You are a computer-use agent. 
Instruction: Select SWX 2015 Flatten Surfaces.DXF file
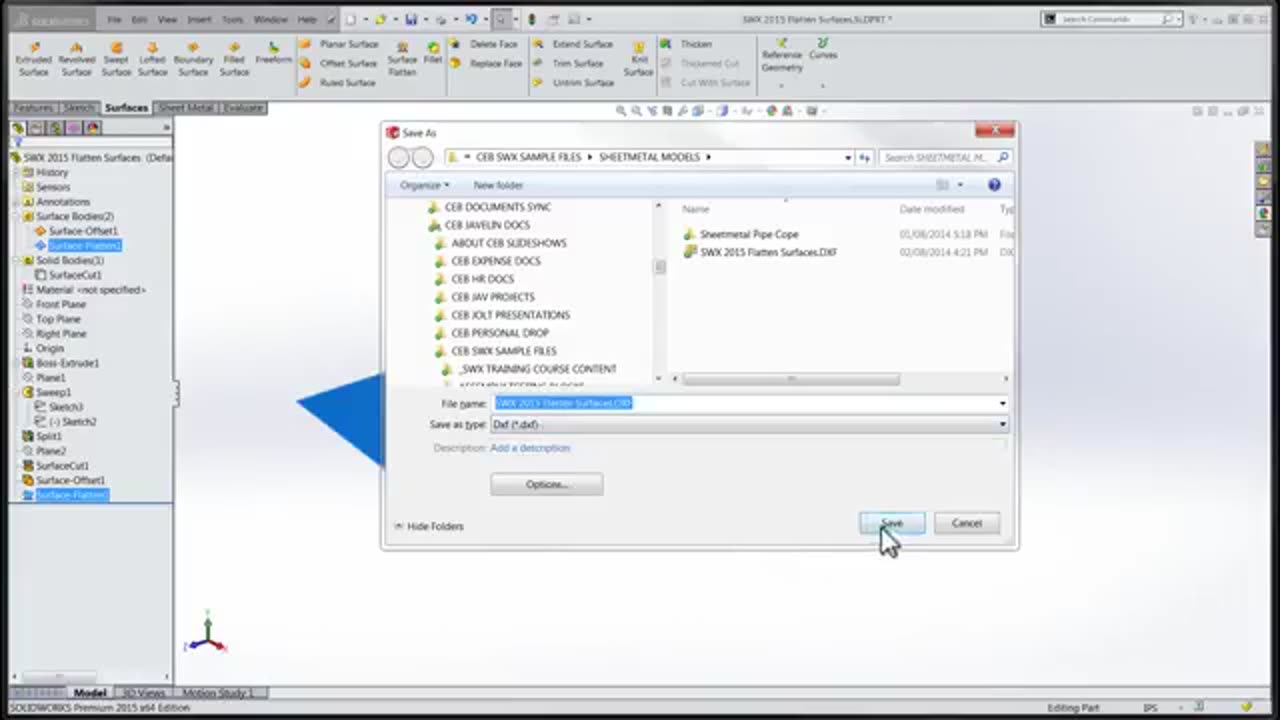(760, 252)
